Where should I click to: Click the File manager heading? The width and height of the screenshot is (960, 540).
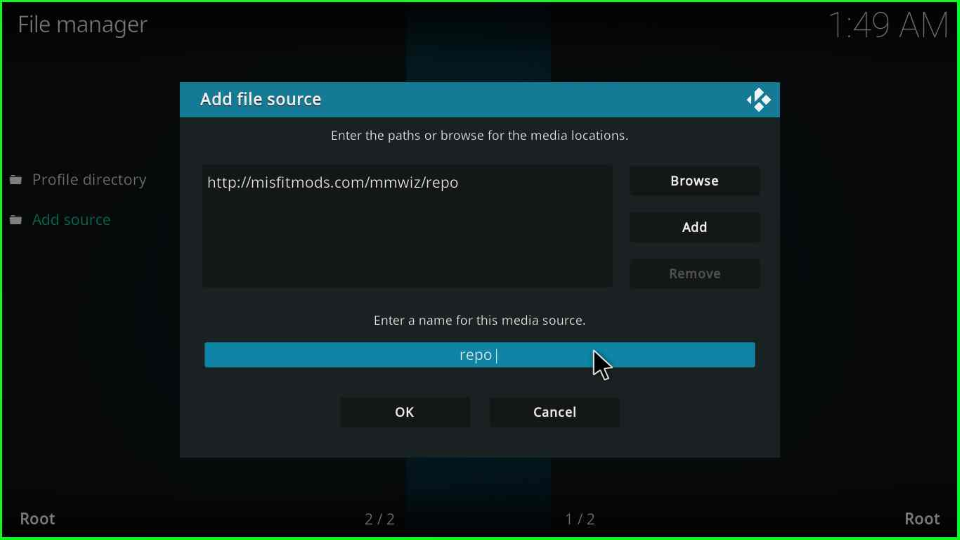83,25
